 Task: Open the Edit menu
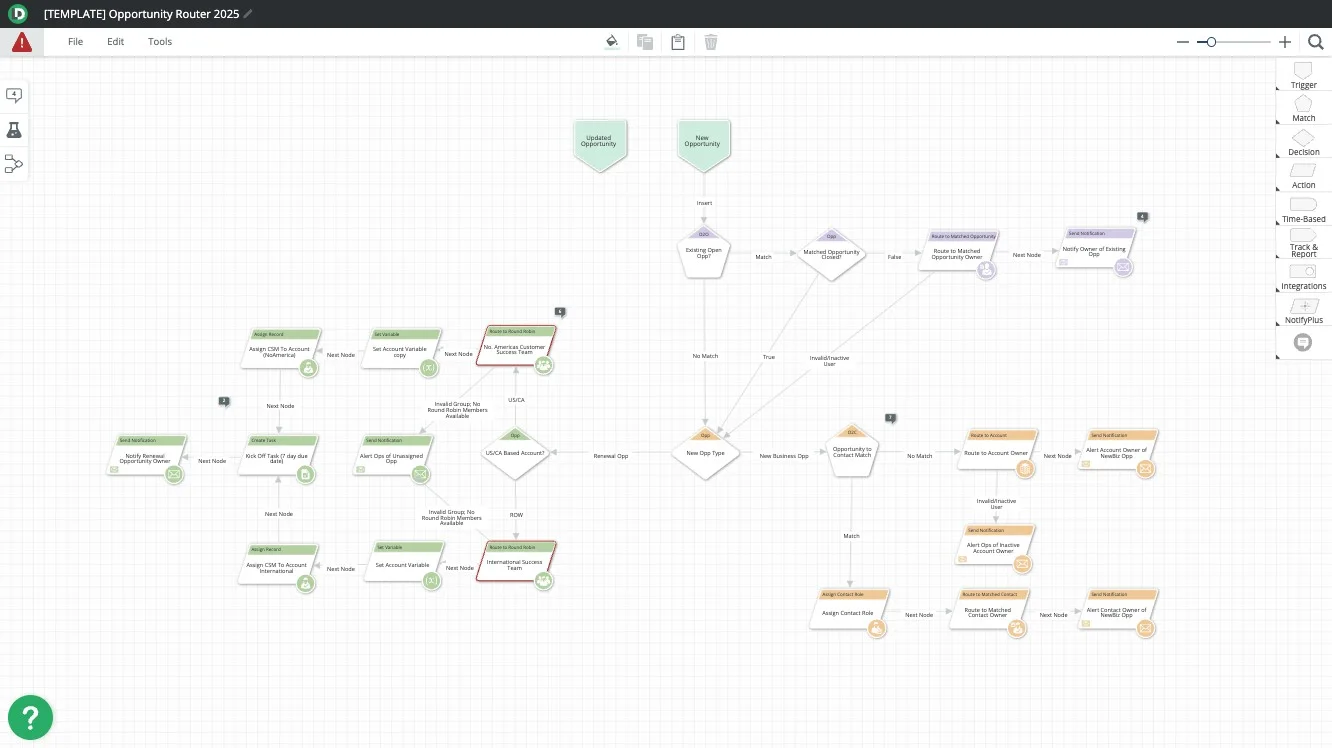pyautogui.click(x=116, y=42)
